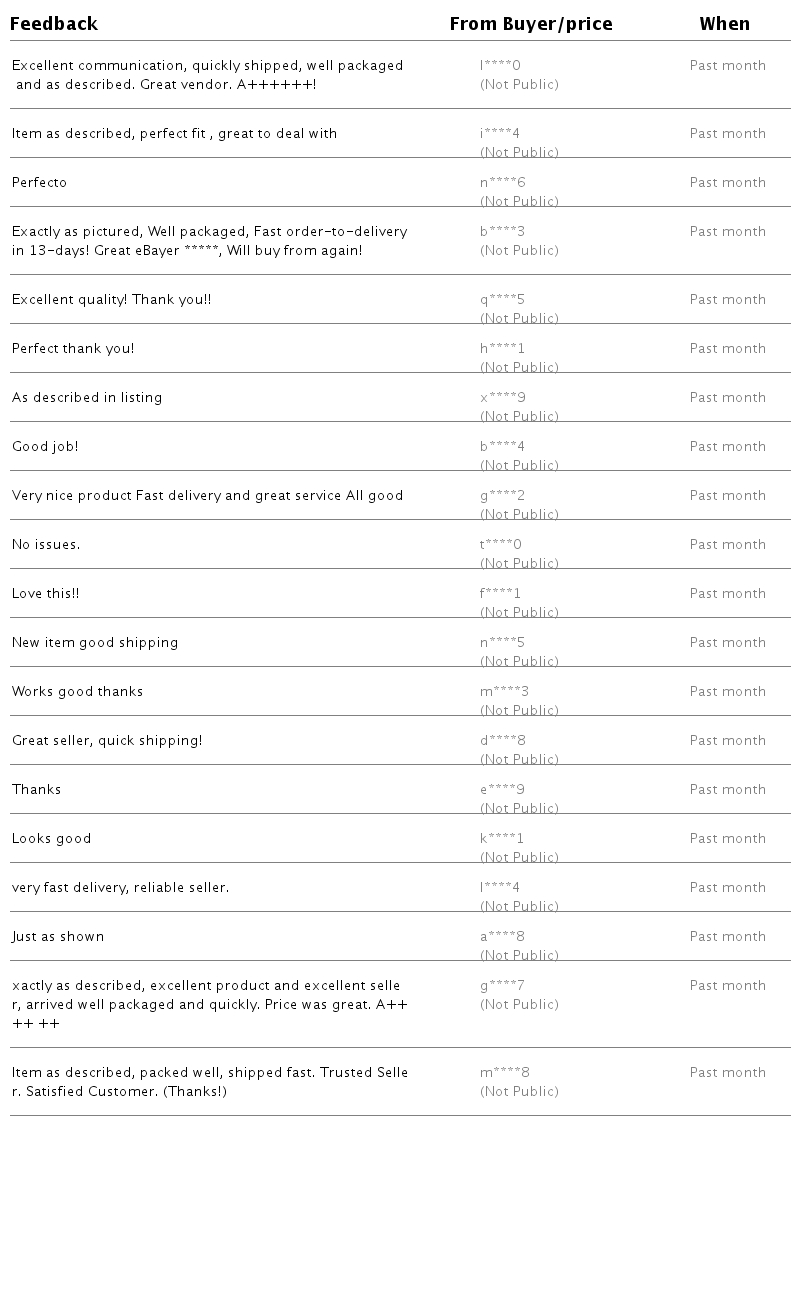Click the From Buyer/price column header
The width and height of the screenshot is (800, 1312).
click(531, 24)
